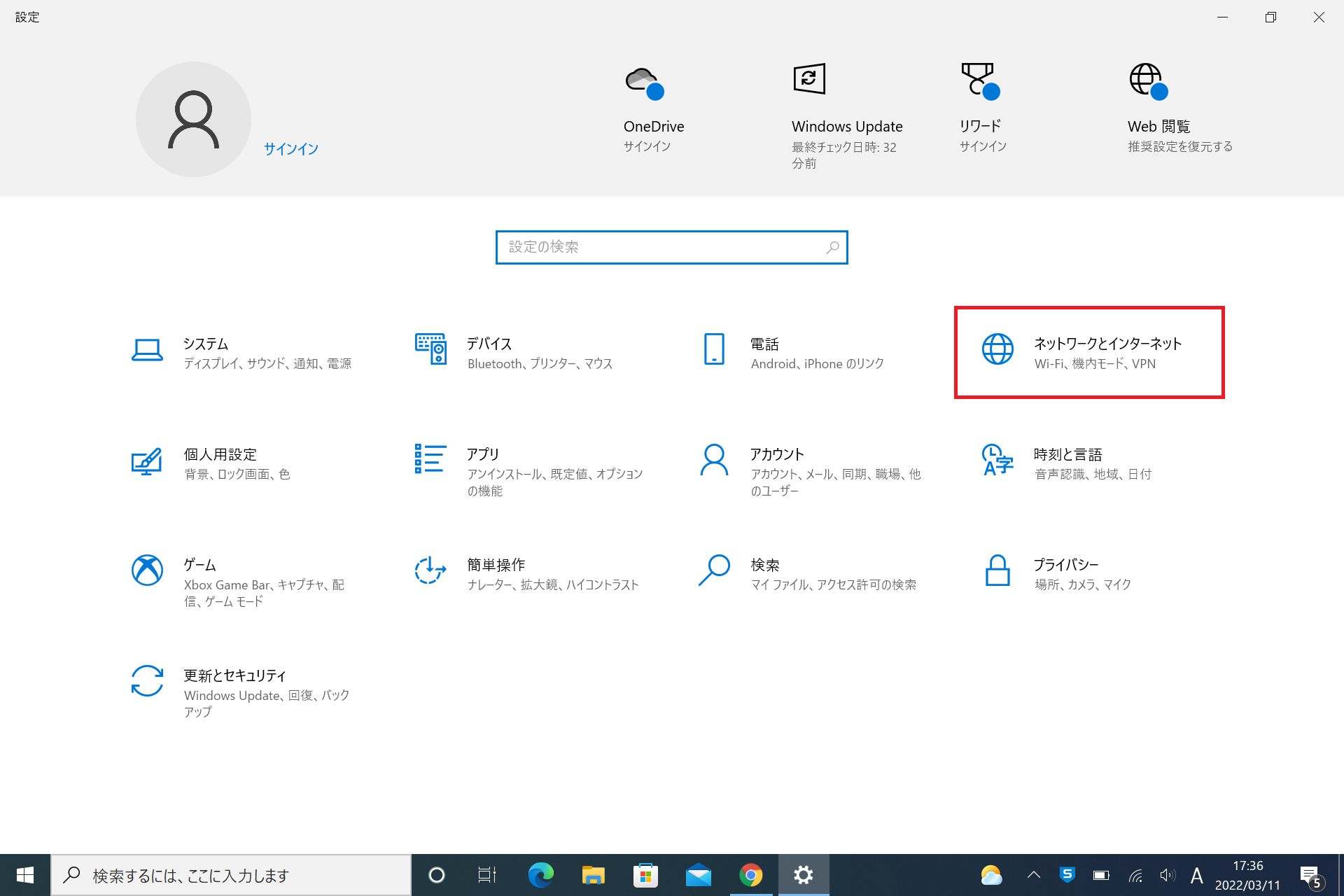
Task: Open the Windows Start menu
Action: (x=25, y=875)
